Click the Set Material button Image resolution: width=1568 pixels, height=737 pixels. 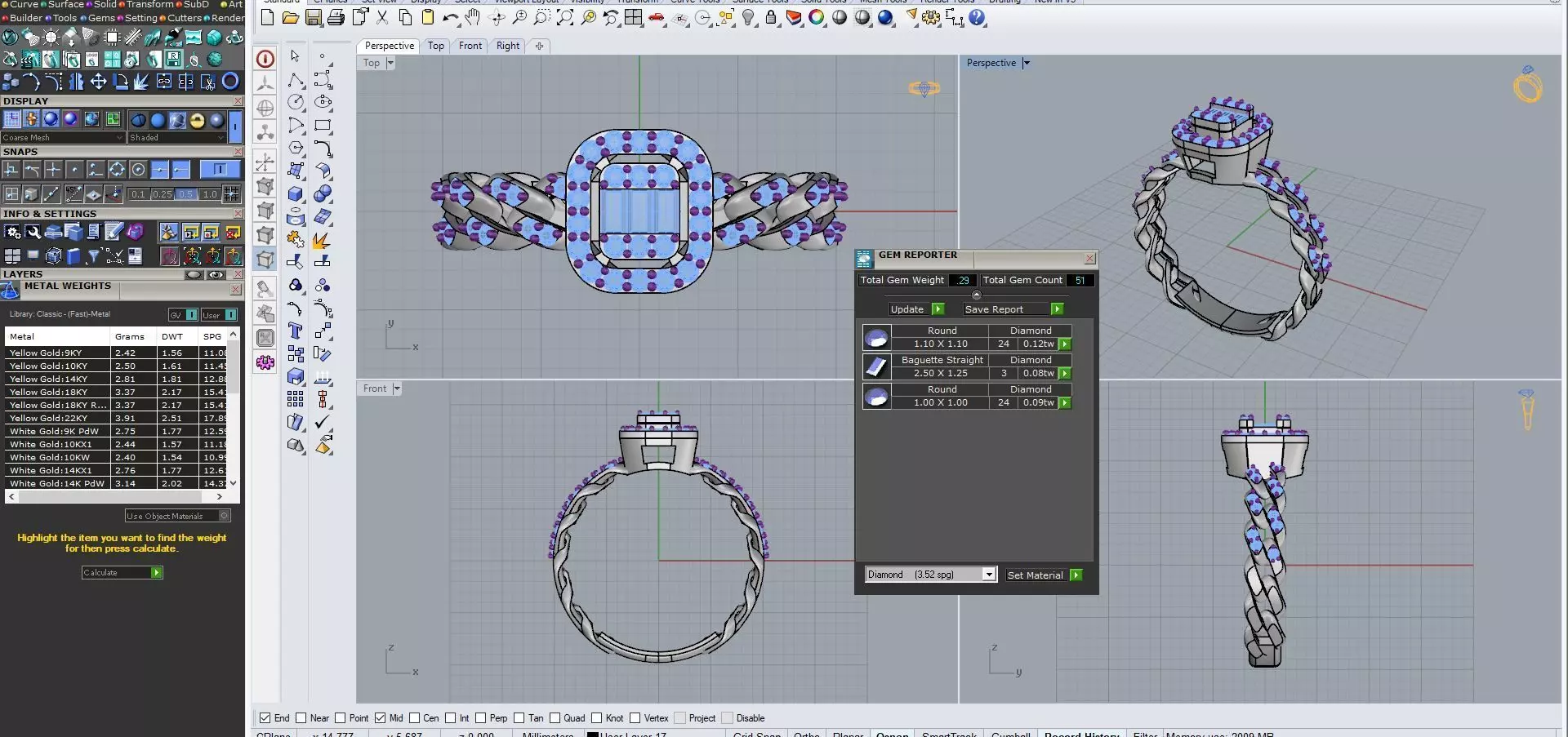(x=1044, y=575)
